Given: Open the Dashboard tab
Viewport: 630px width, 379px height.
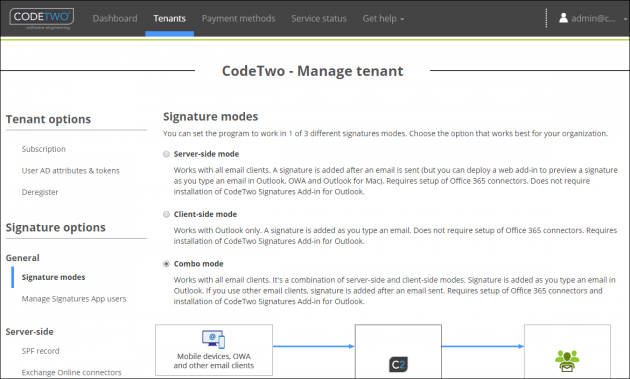Looking at the screenshot, I should click(x=115, y=18).
